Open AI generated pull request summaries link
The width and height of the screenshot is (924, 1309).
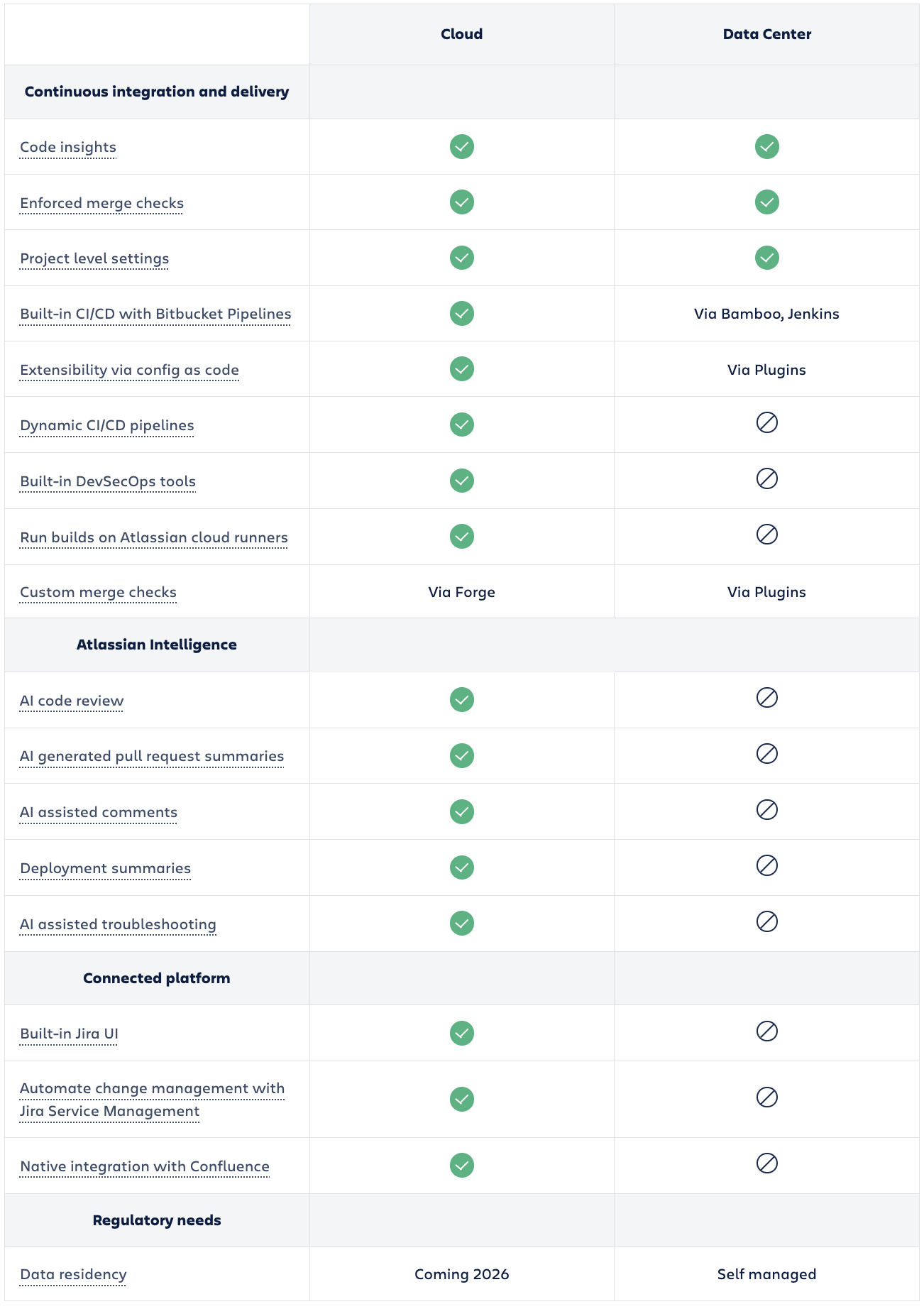[152, 756]
